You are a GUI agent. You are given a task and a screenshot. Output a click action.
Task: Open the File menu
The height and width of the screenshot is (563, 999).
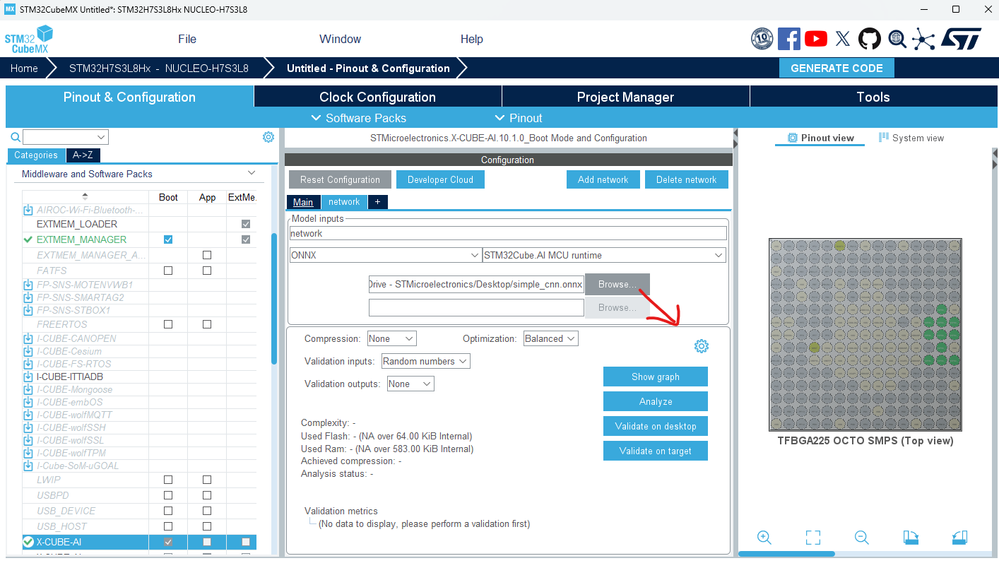point(187,39)
